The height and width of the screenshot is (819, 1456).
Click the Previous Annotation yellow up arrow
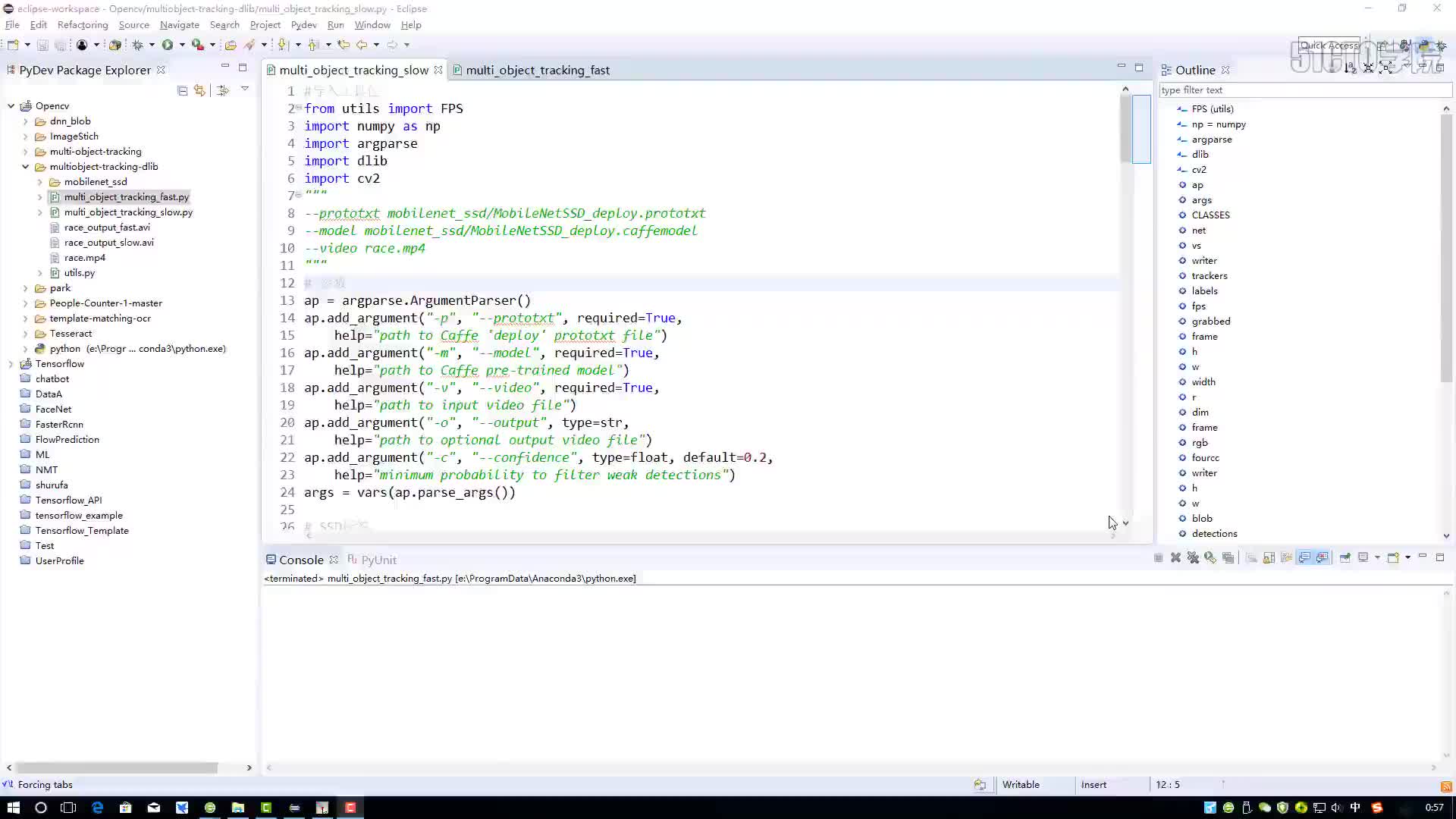313,45
